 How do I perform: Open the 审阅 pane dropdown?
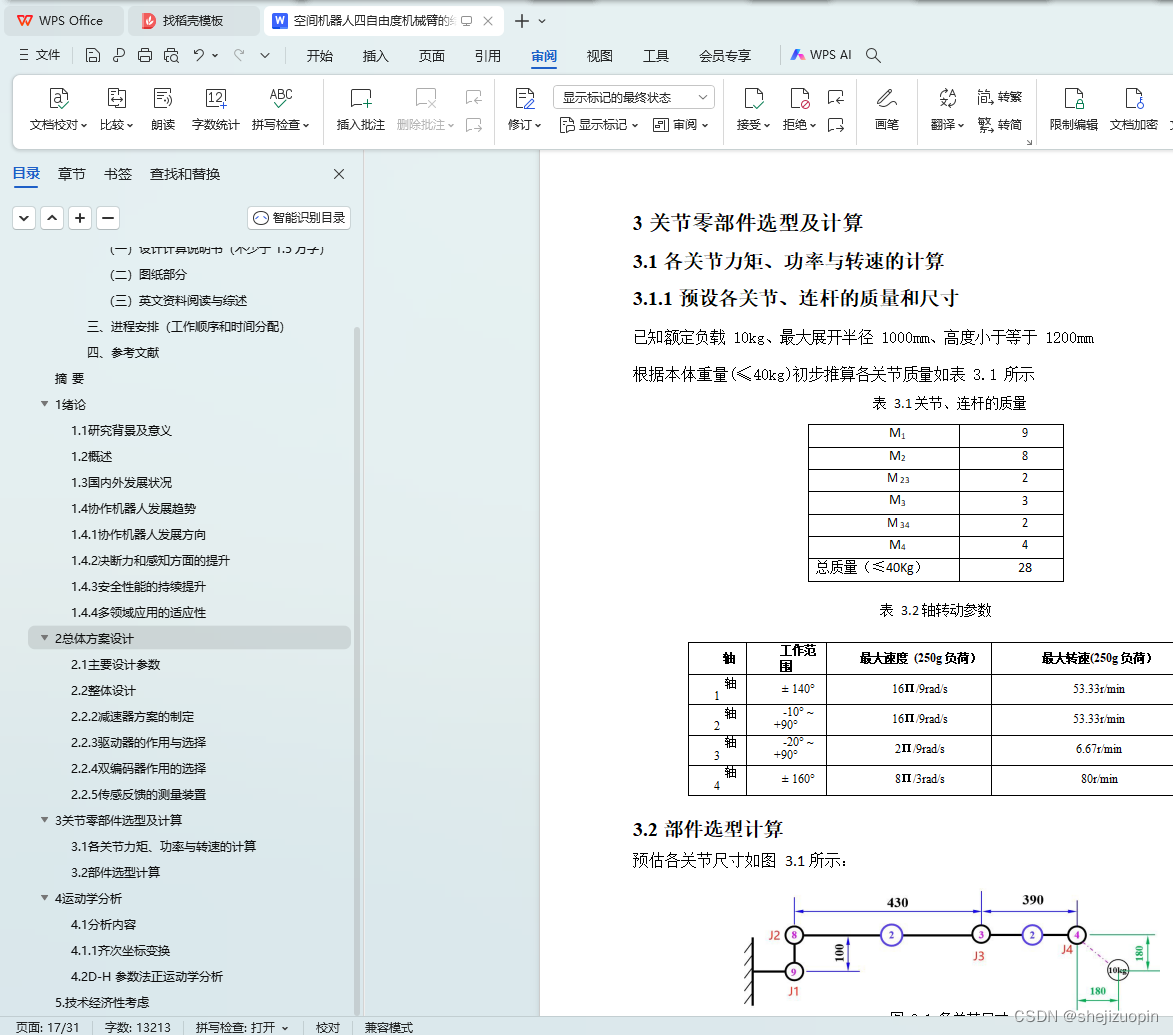click(680, 125)
